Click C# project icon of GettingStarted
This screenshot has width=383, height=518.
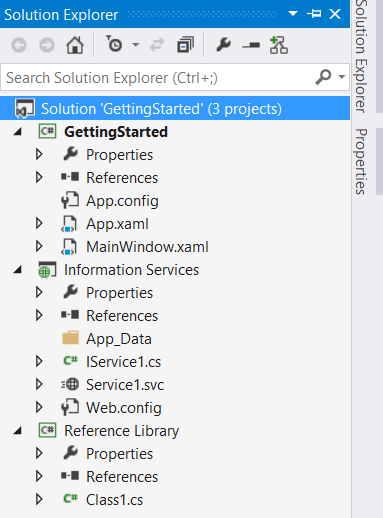47,131
